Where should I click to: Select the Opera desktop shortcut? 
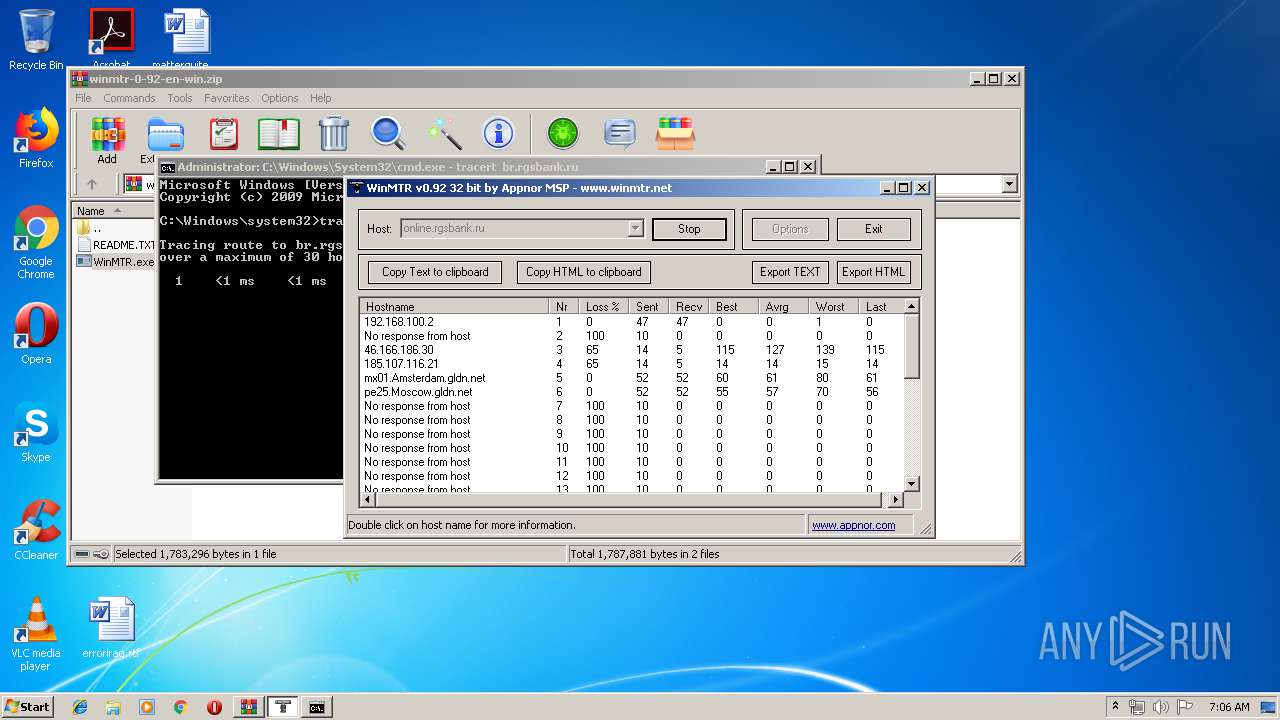pyautogui.click(x=36, y=334)
